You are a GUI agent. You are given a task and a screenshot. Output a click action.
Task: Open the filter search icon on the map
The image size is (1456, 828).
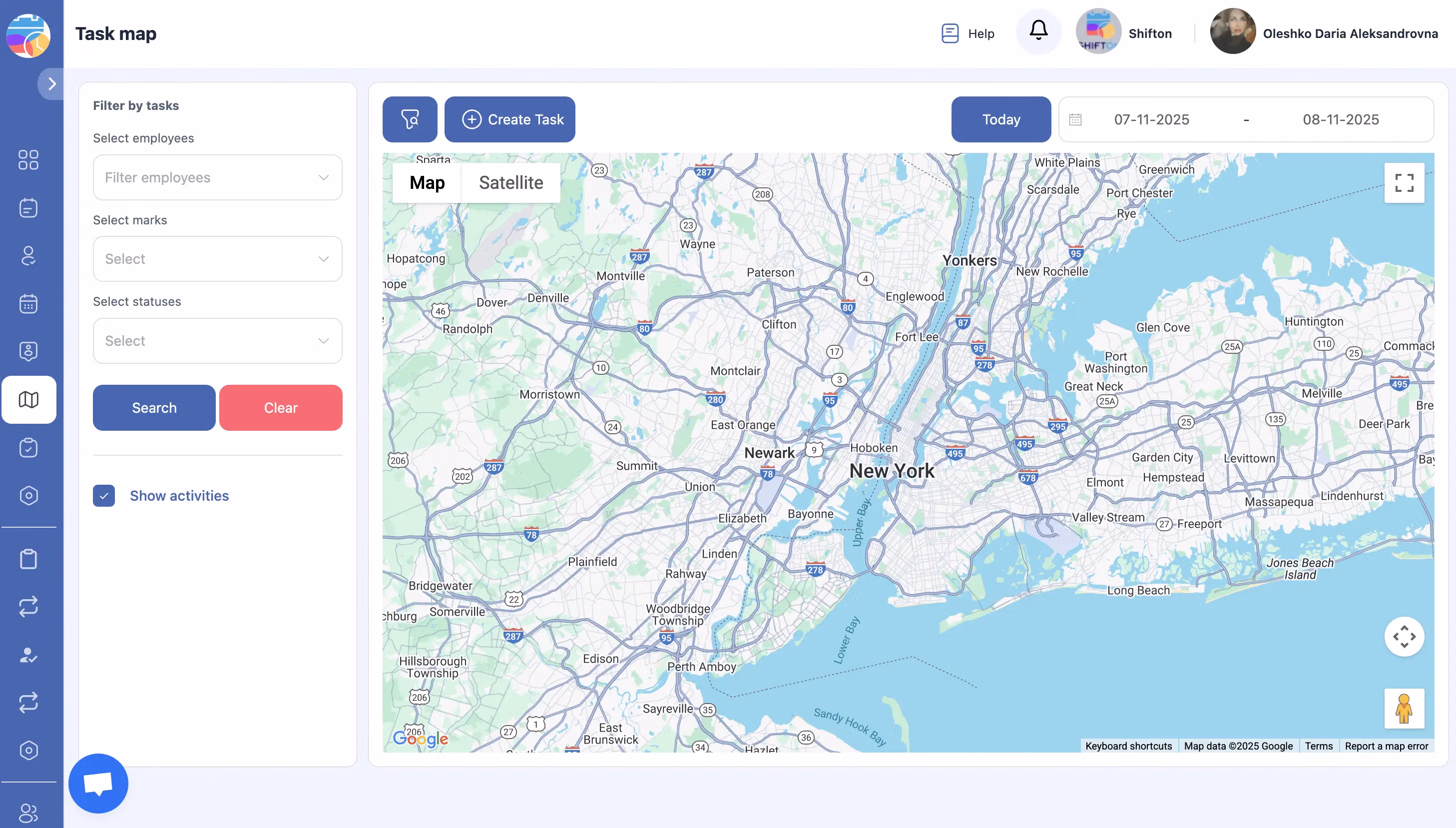pos(410,119)
